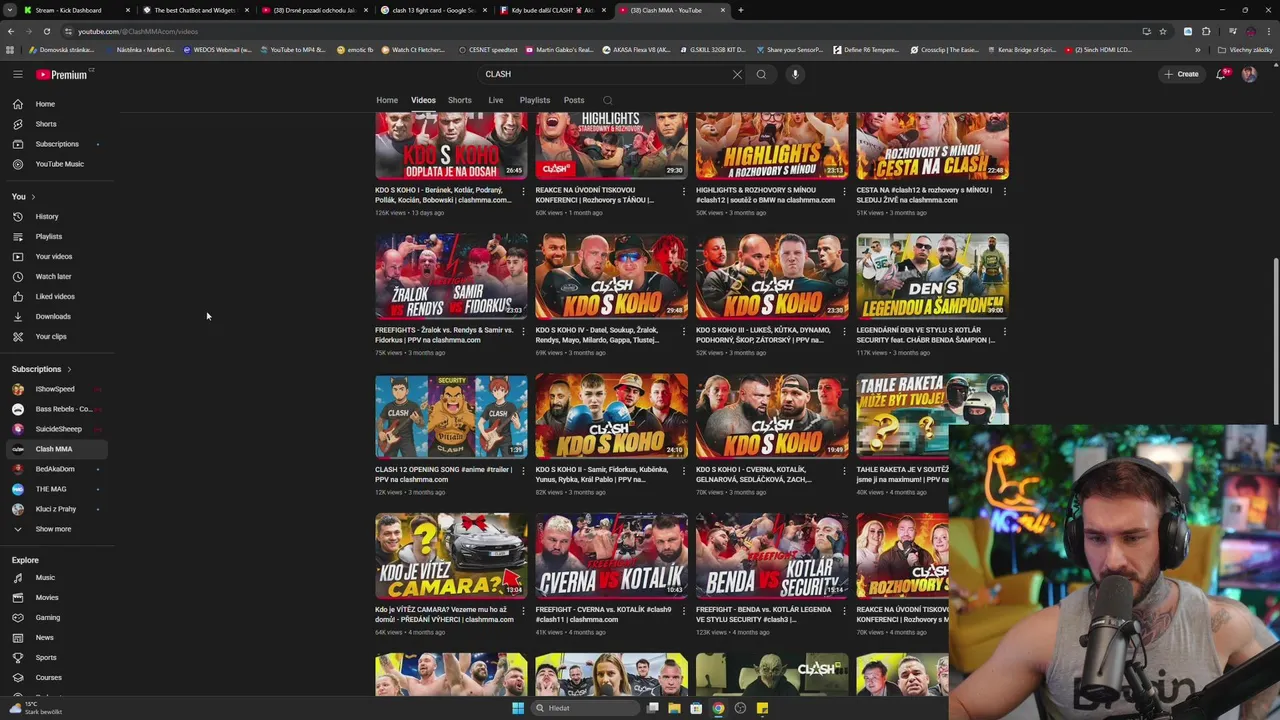Expand the You section chevron
This screenshot has width=1280, height=720.
click(x=33, y=196)
